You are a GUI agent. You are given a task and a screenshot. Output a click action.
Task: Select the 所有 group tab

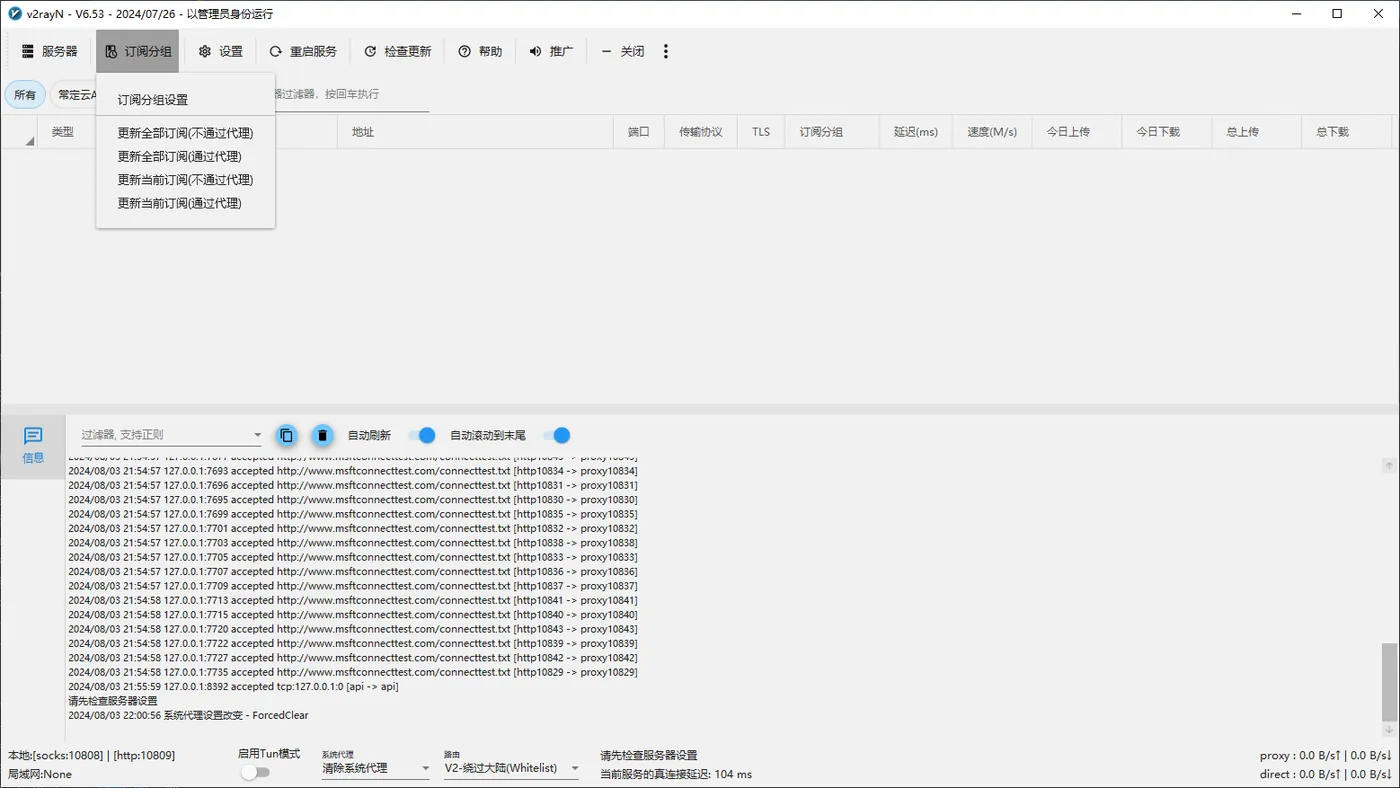coord(25,95)
